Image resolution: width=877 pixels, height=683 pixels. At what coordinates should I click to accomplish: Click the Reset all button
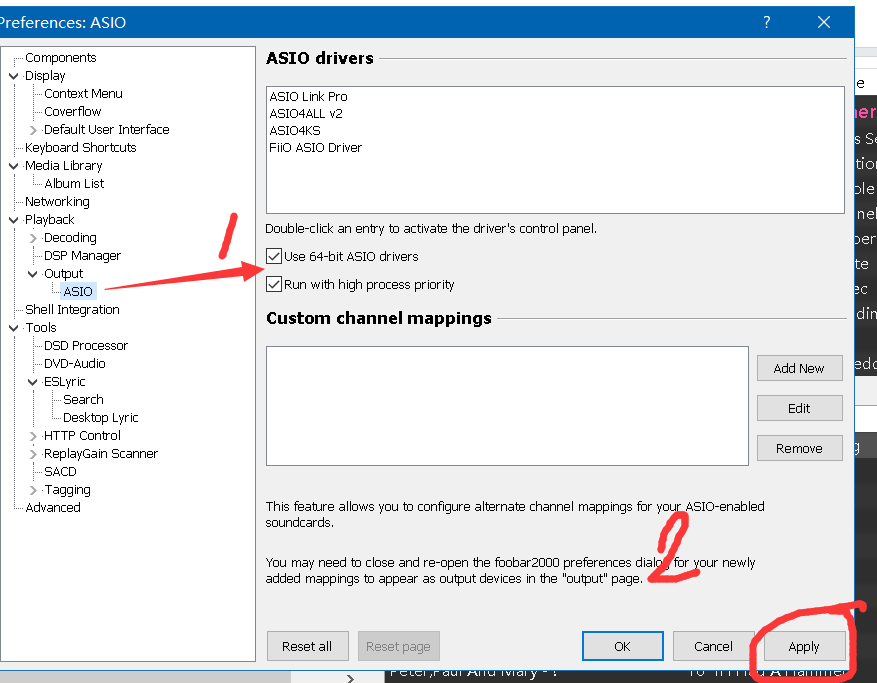[x=307, y=646]
